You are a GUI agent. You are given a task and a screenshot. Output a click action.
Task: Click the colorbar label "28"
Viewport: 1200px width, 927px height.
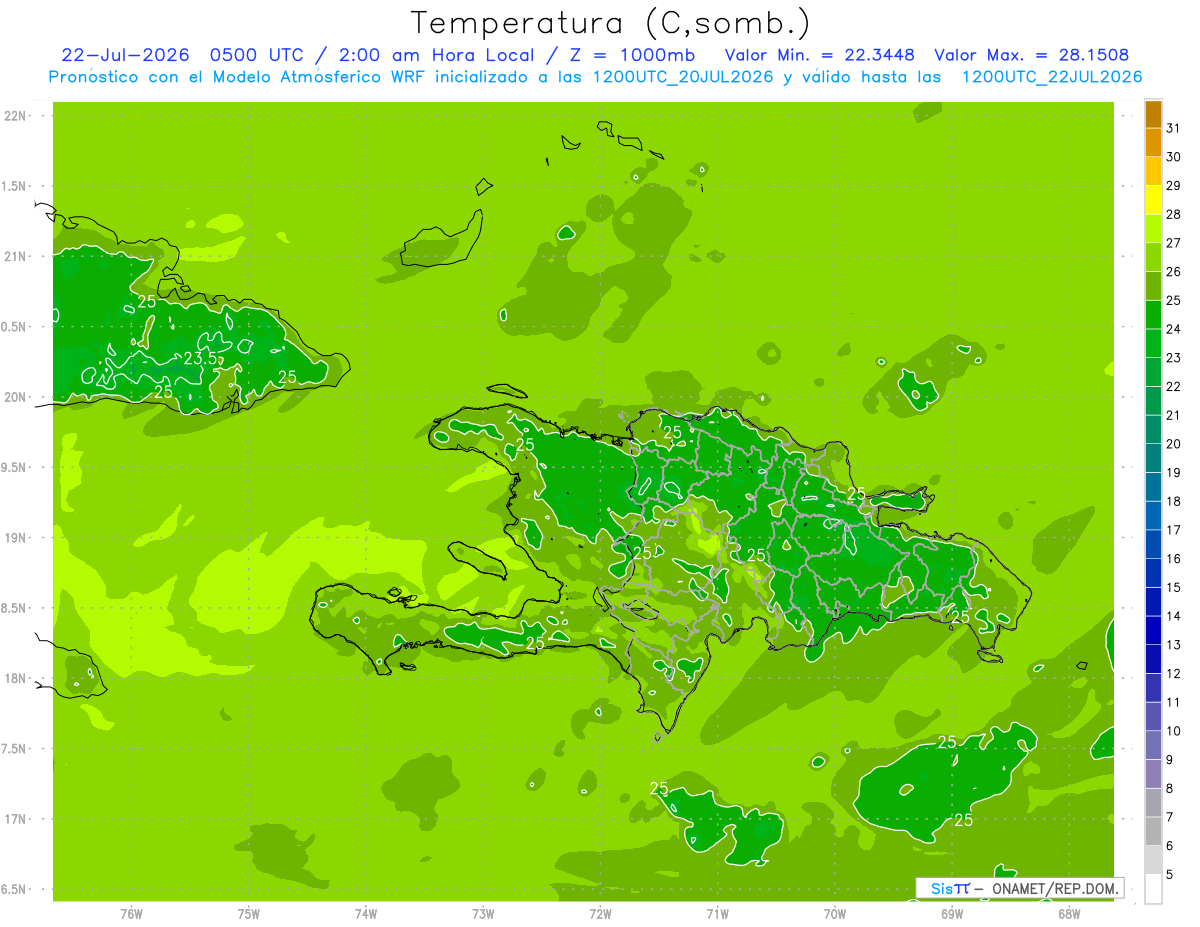(1174, 214)
